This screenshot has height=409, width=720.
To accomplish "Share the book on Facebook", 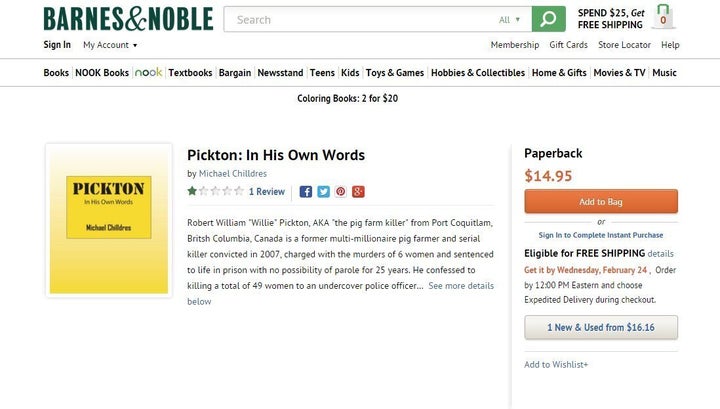I will click(x=306, y=192).
